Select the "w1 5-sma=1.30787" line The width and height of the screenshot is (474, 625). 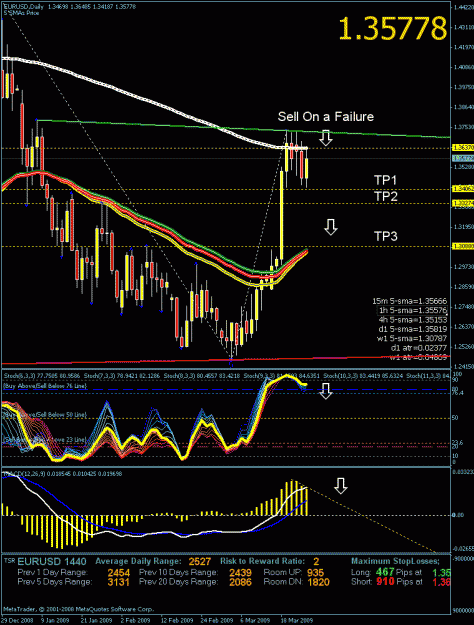[x=412, y=339]
